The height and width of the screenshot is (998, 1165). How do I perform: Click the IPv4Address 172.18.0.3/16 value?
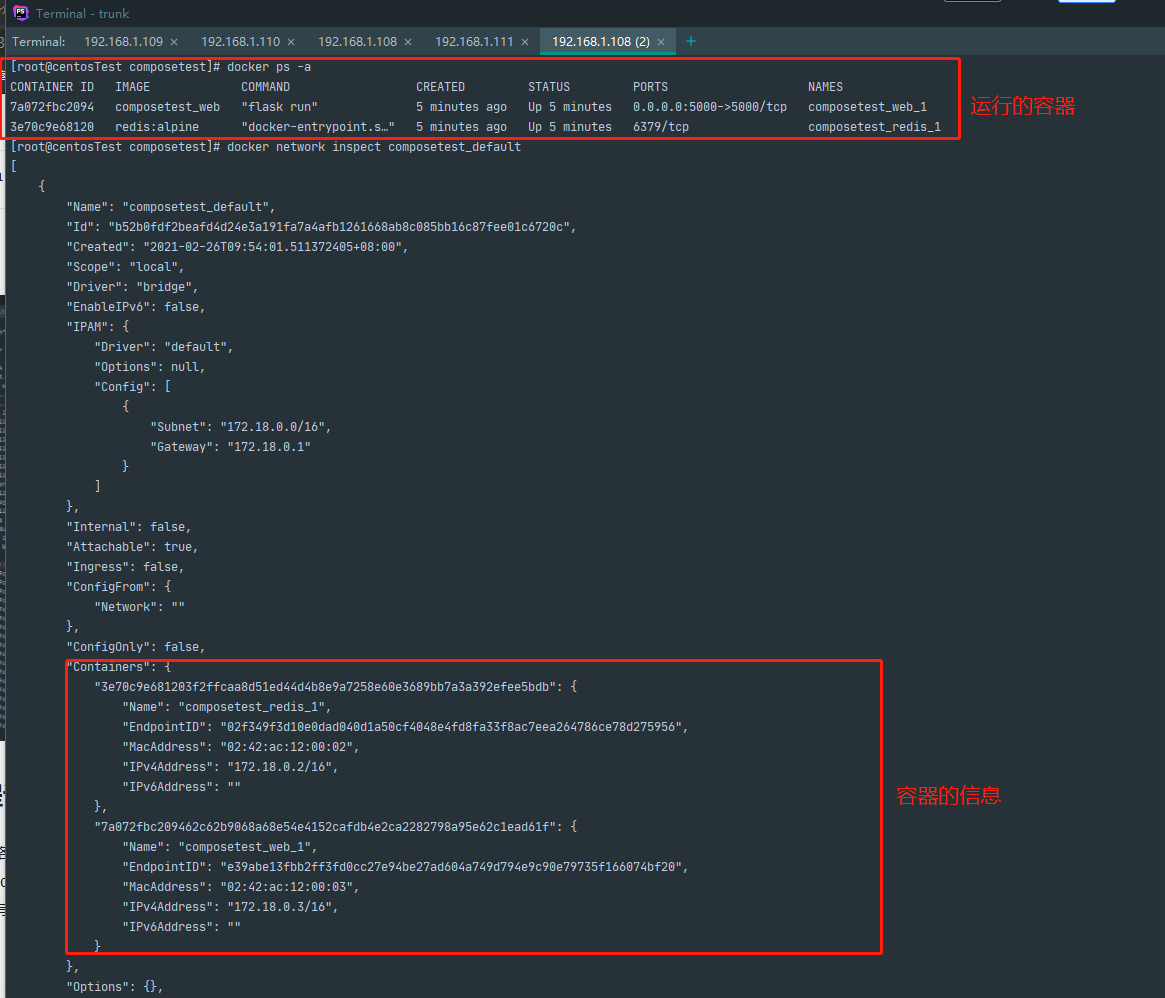click(279, 907)
